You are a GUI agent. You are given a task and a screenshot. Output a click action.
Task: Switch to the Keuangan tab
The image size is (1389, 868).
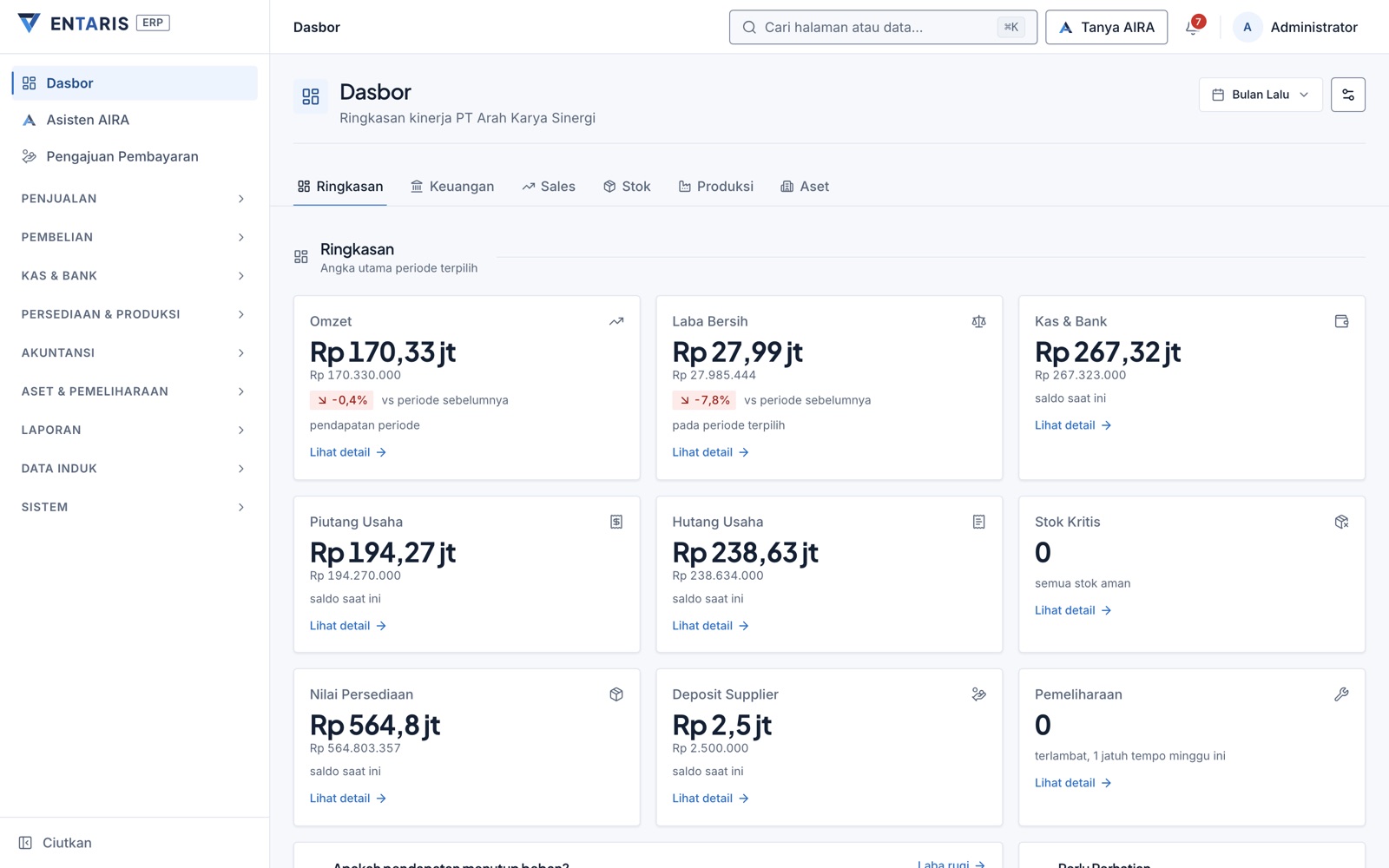click(452, 187)
